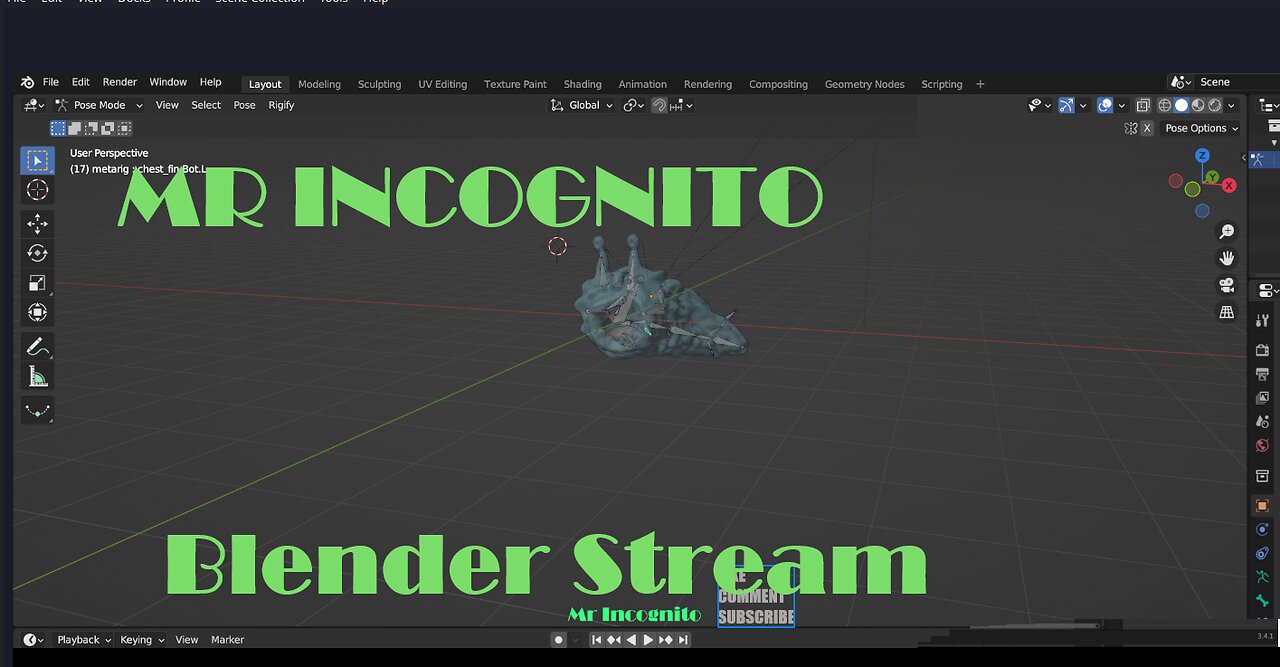This screenshot has height=667, width=1280.
Task: Open the pivot point dropdown
Action: 634,105
